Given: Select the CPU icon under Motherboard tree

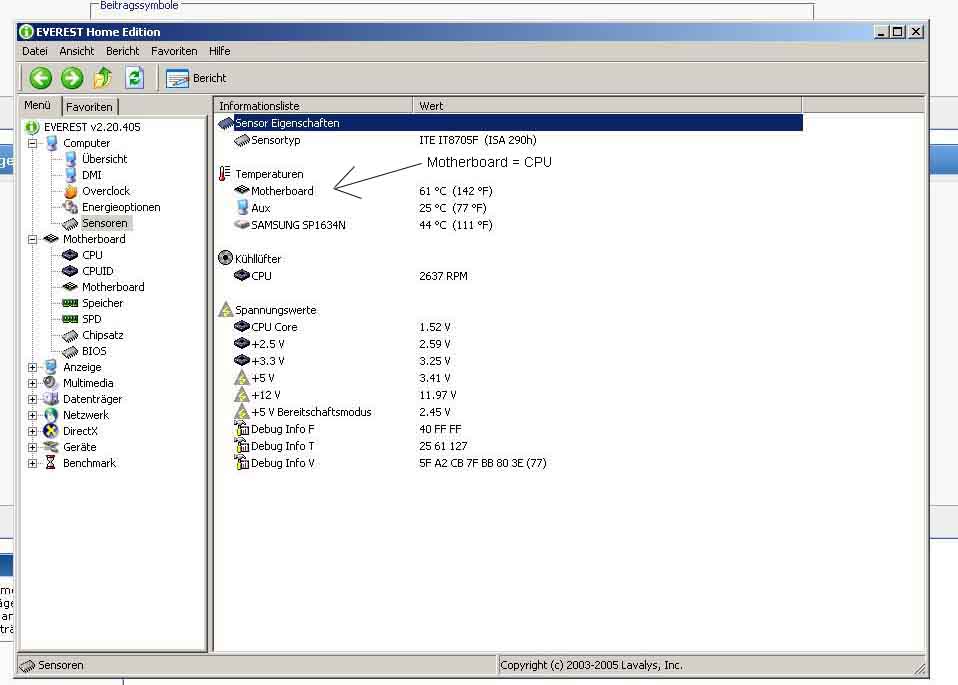Looking at the screenshot, I should tap(70, 255).
